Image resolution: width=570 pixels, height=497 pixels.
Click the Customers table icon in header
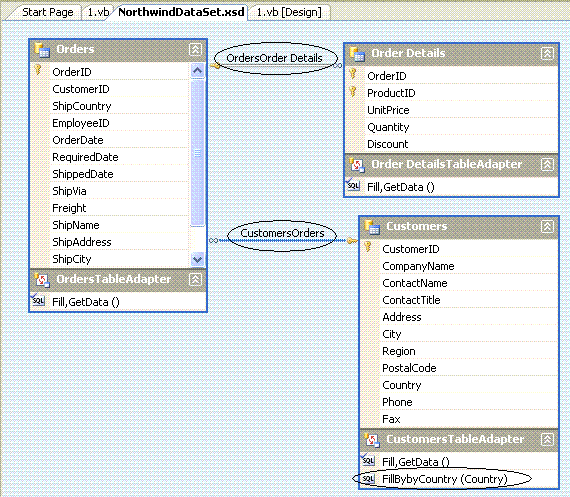[x=372, y=227]
